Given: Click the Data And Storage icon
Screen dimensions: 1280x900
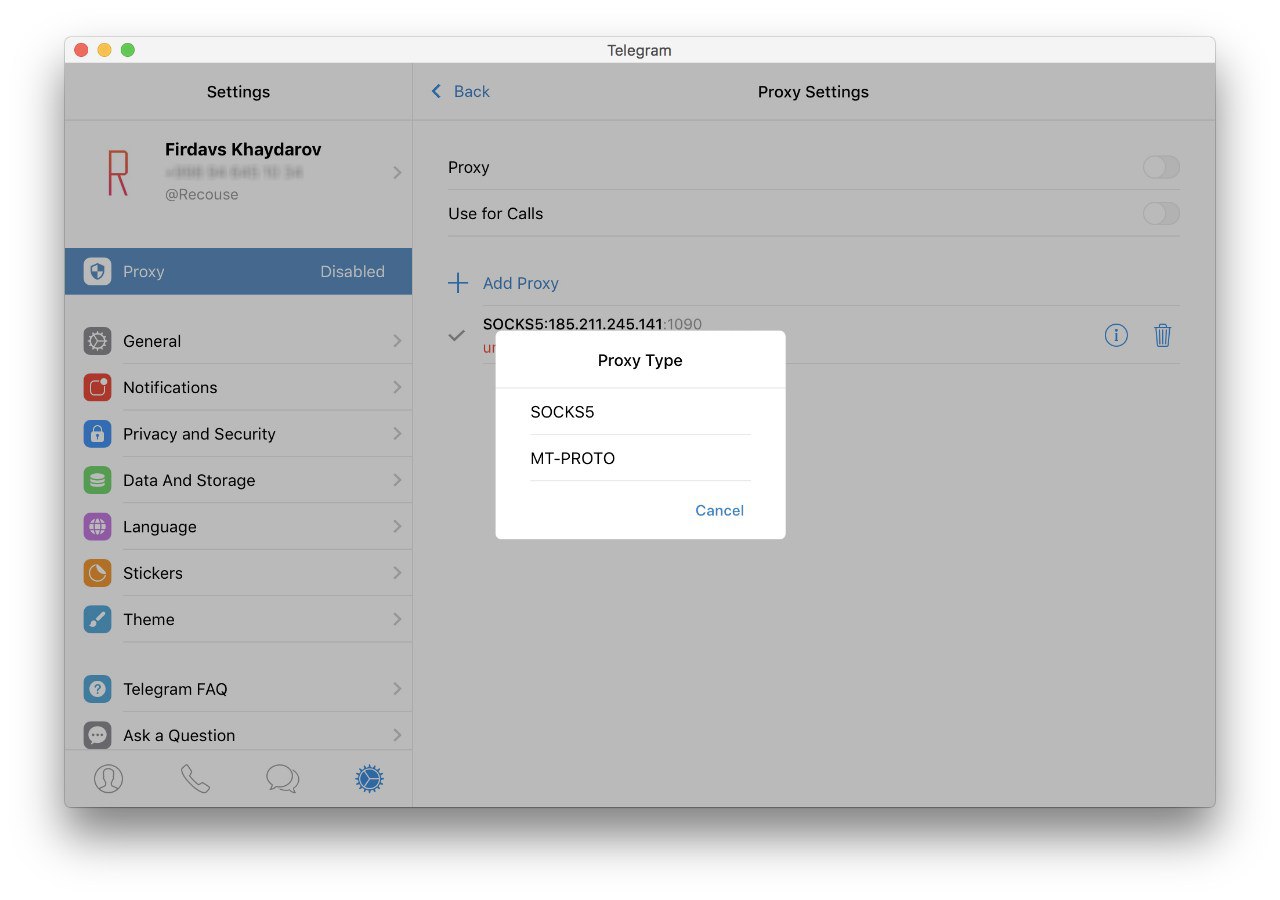Looking at the screenshot, I should click(97, 480).
